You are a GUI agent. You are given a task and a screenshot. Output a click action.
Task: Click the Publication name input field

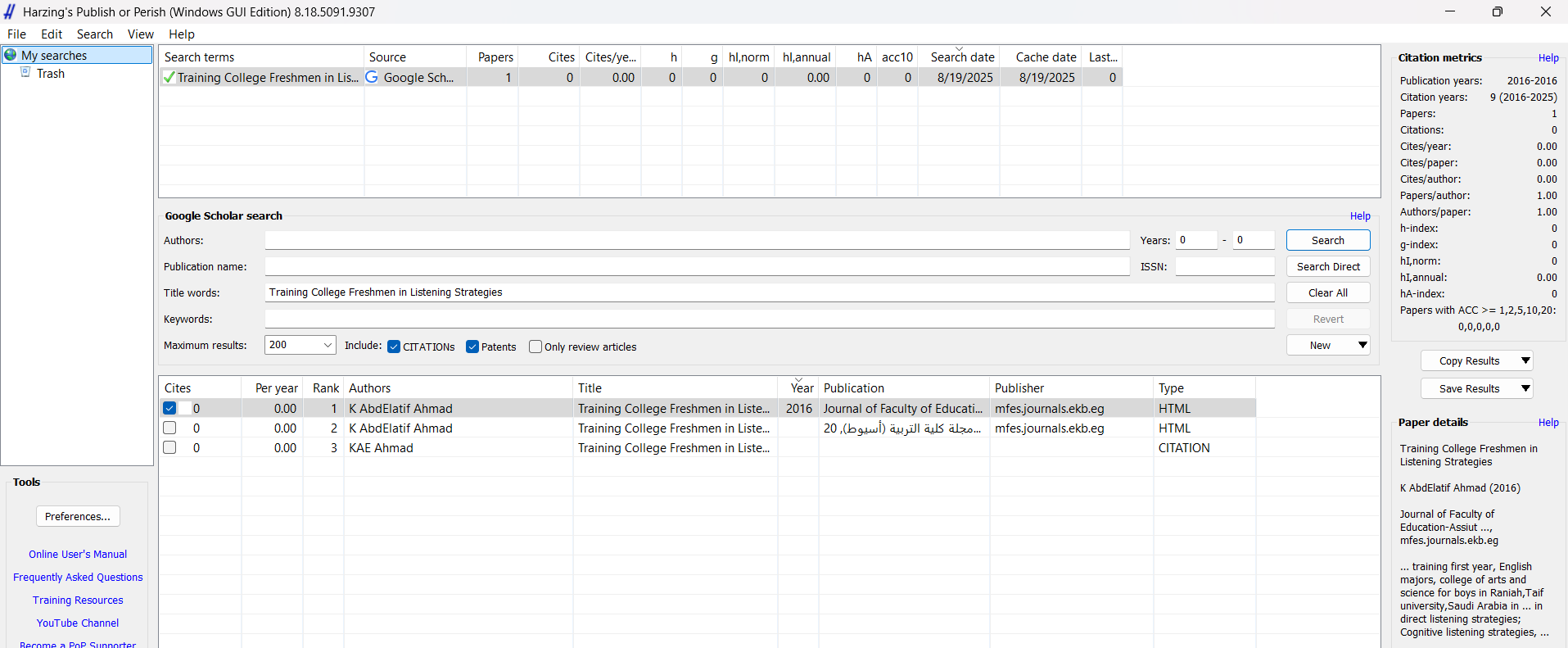(x=697, y=266)
